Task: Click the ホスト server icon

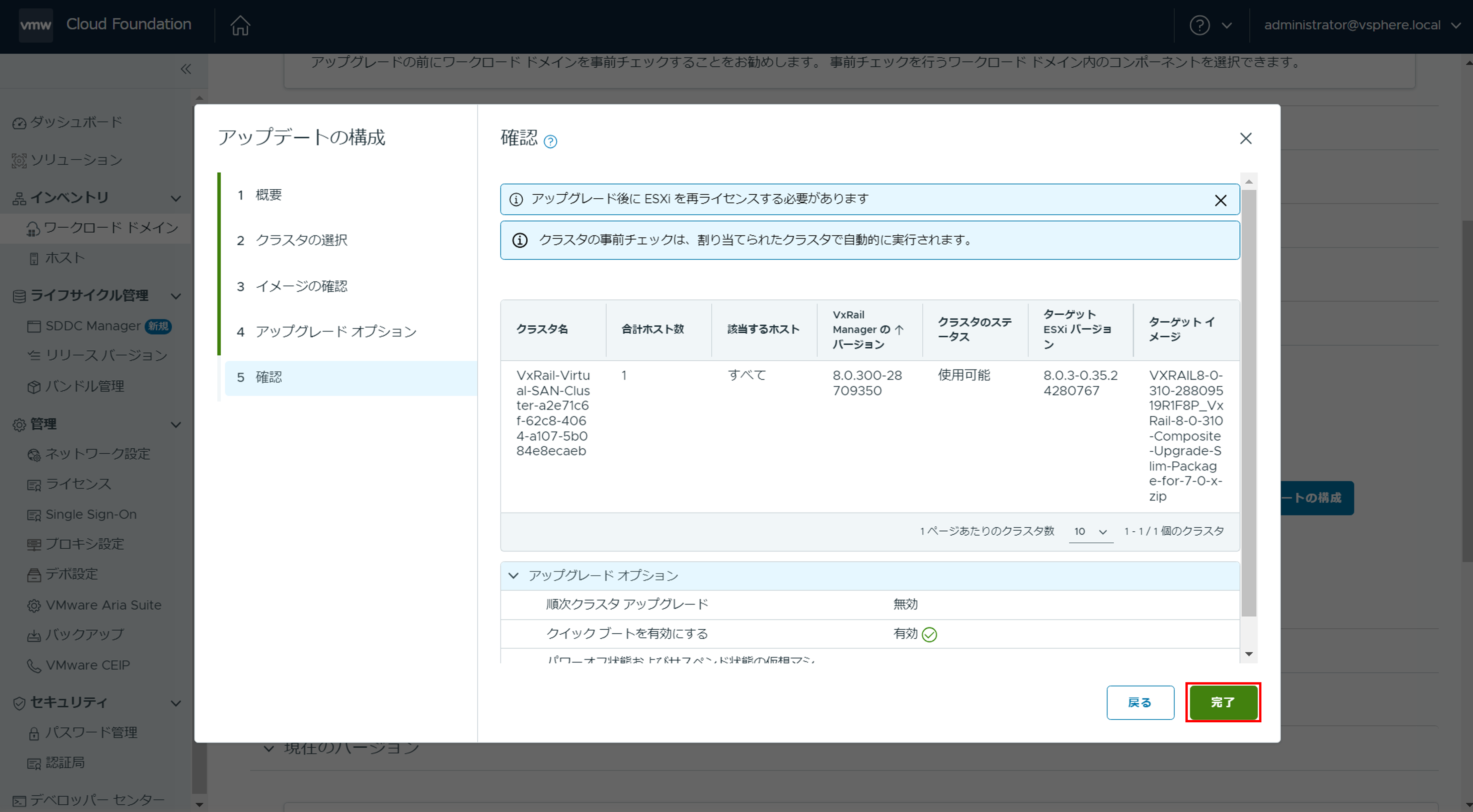Action: [x=34, y=259]
